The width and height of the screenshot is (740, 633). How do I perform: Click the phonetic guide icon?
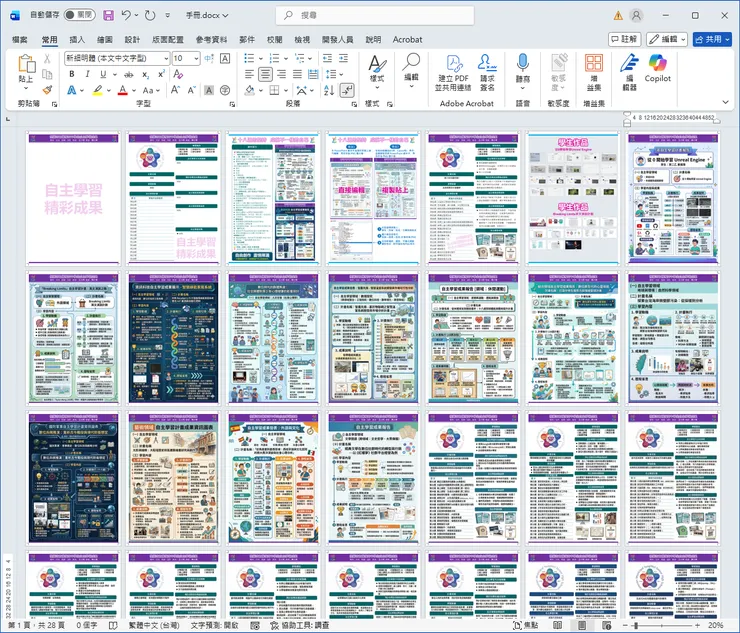tap(209, 58)
